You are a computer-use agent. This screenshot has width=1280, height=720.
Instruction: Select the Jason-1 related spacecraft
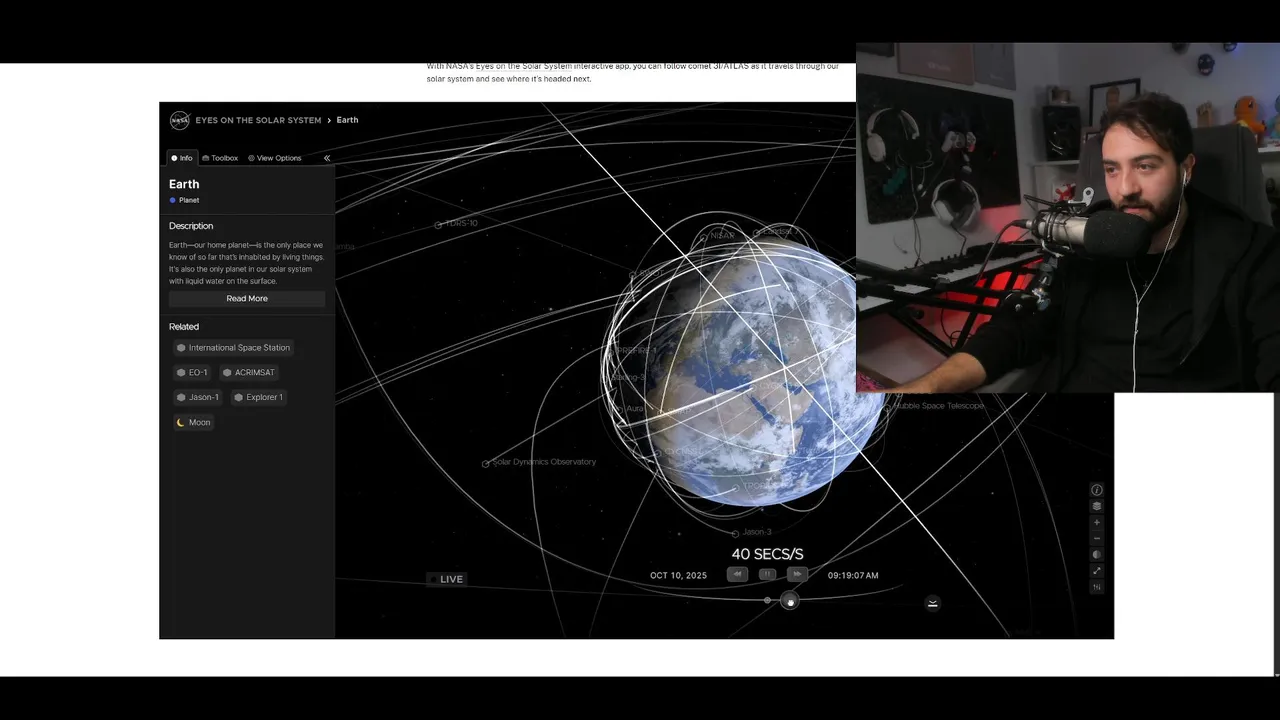(197, 397)
